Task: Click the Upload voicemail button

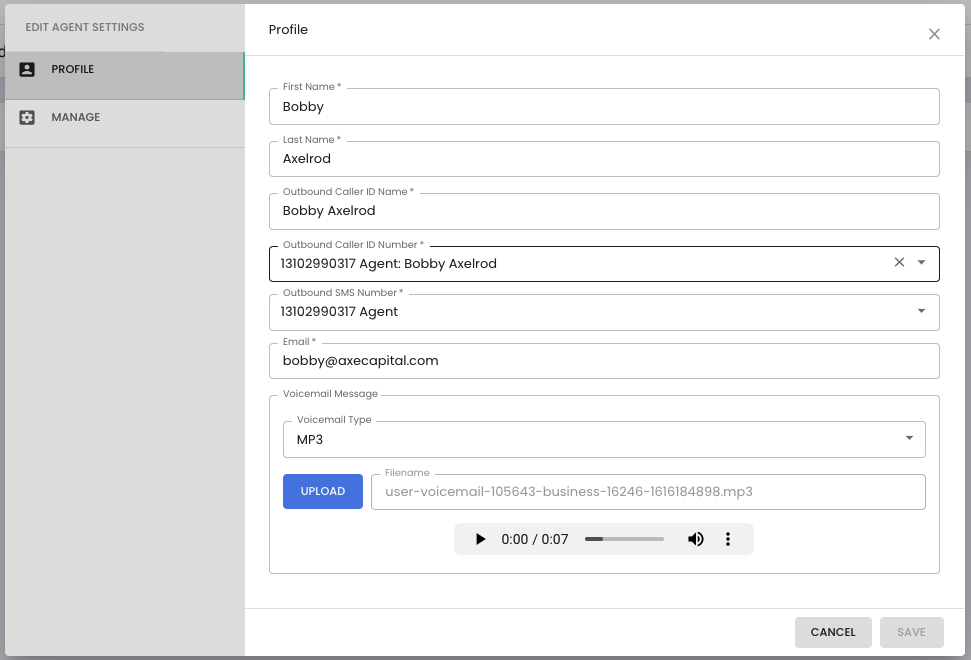Action: pos(323,492)
